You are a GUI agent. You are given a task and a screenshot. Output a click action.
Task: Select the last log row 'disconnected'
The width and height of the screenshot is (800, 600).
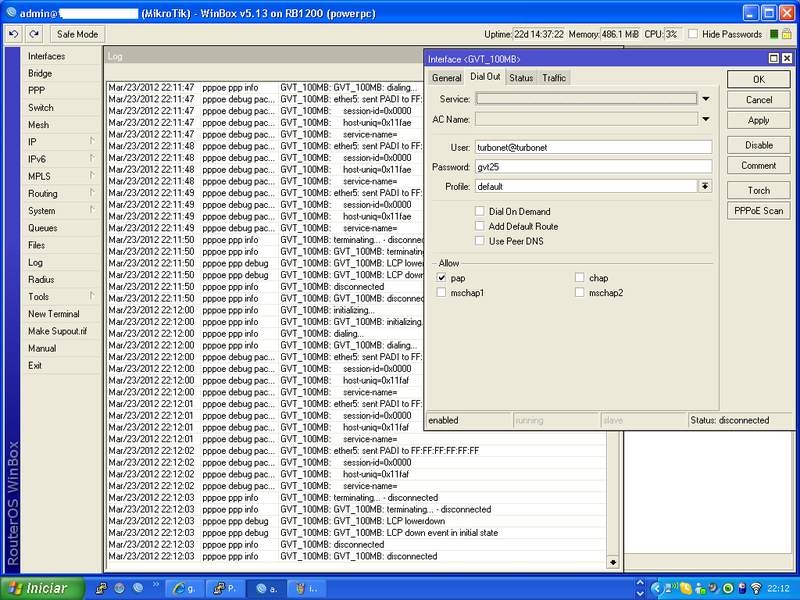[356, 556]
